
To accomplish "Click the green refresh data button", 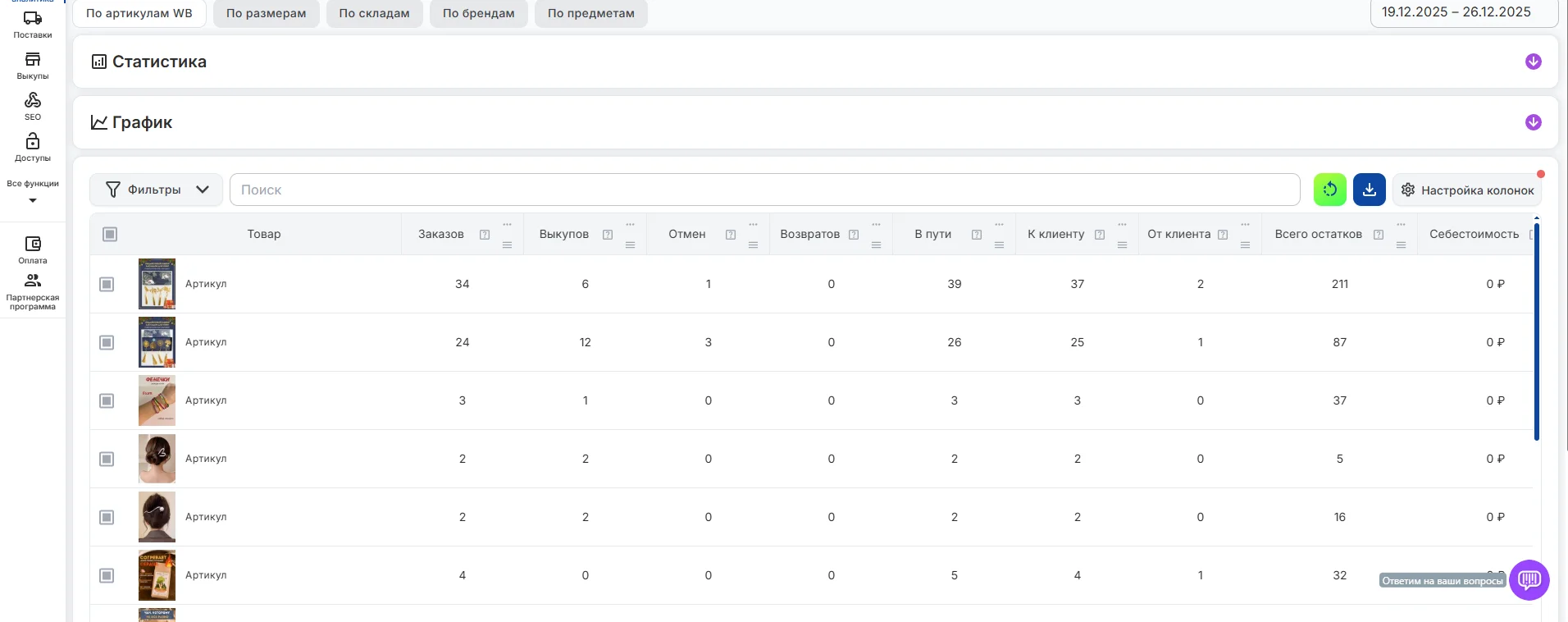I will 1329,190.
